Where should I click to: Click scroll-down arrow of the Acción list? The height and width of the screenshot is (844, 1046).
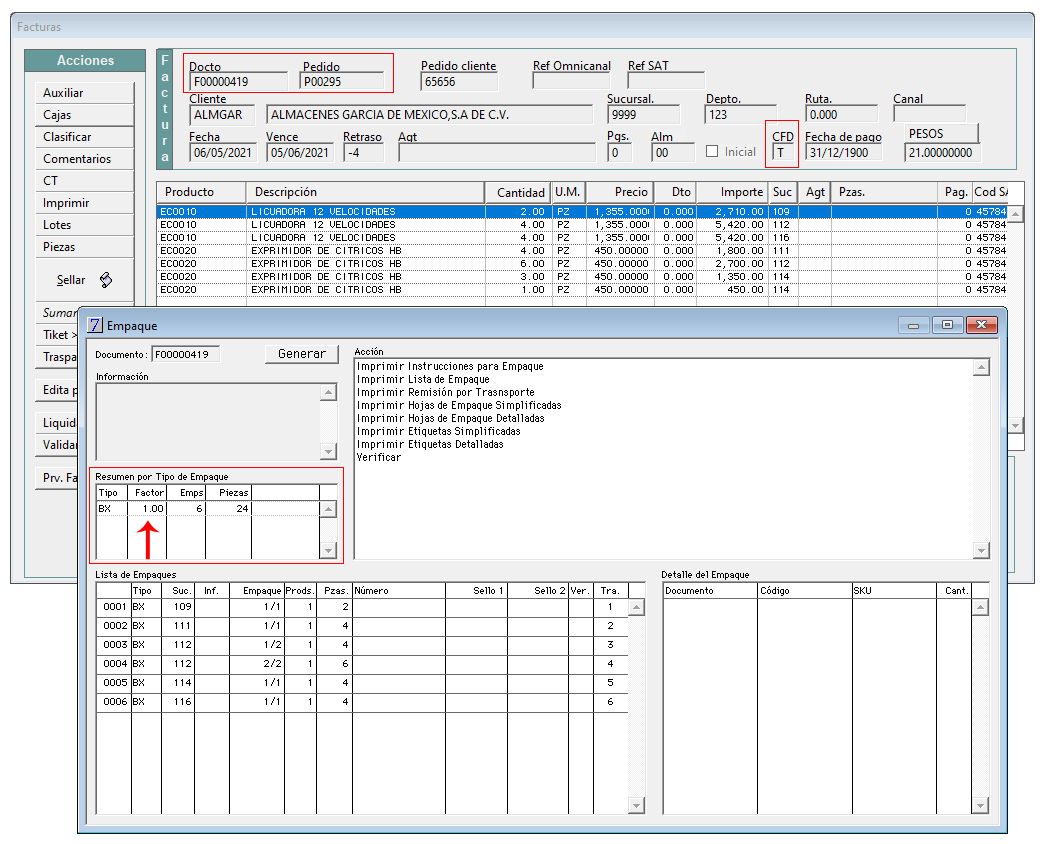[981, 550]
